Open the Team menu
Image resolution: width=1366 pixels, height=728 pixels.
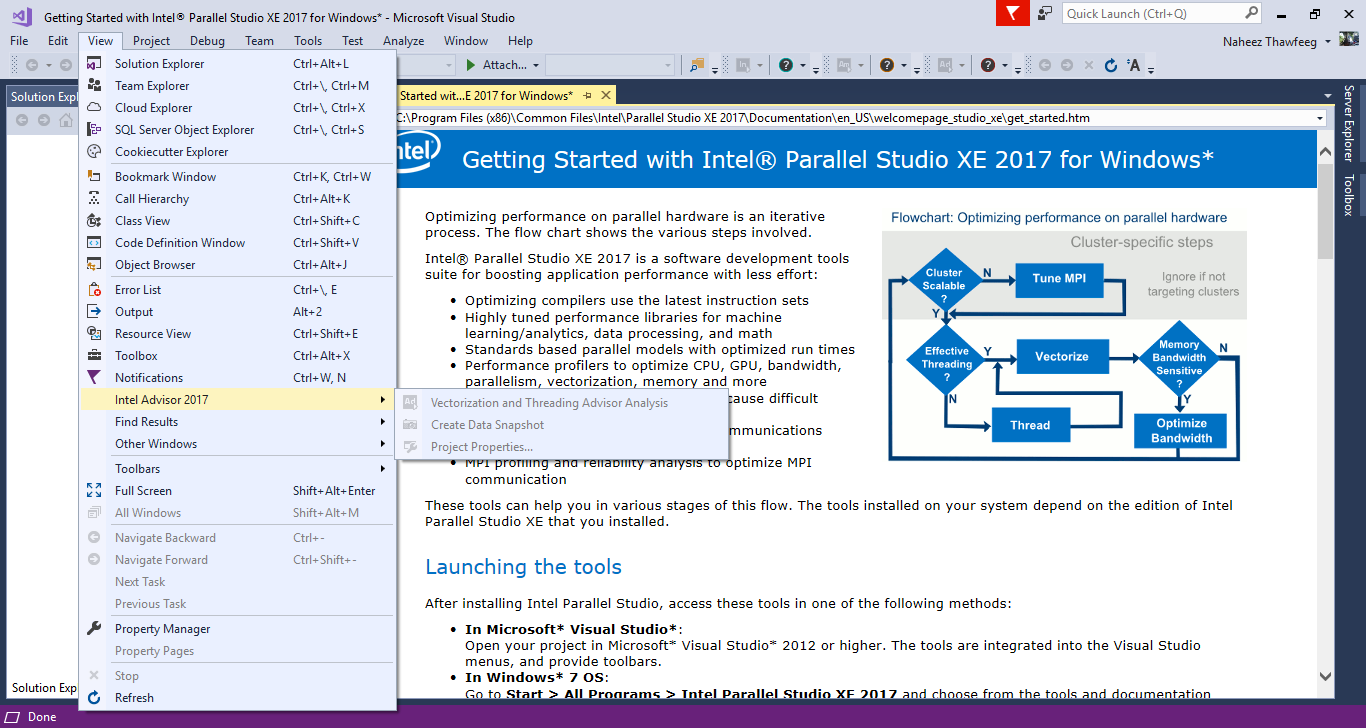[x=259, y=41]
